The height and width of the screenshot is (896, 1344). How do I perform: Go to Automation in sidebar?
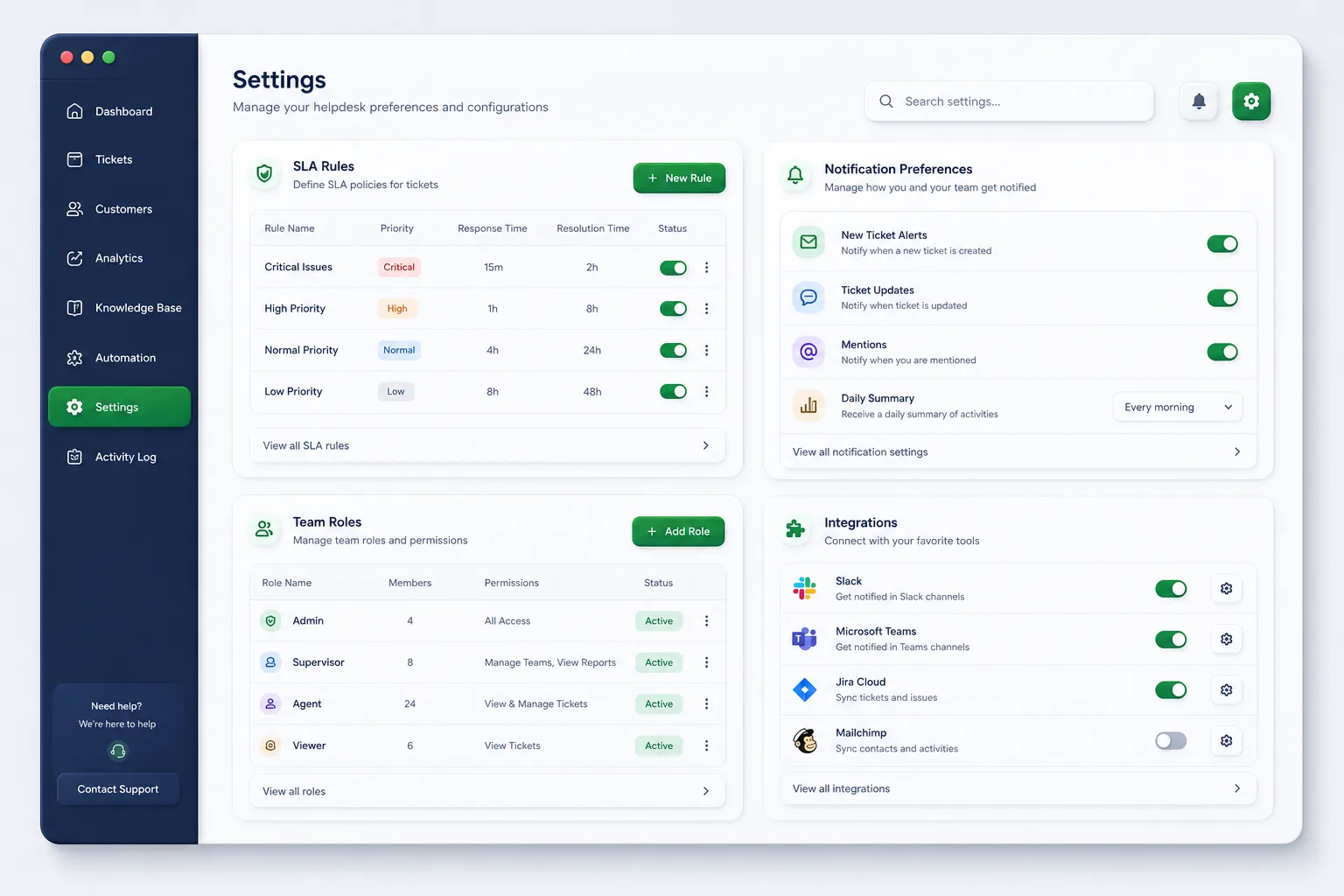119,358
